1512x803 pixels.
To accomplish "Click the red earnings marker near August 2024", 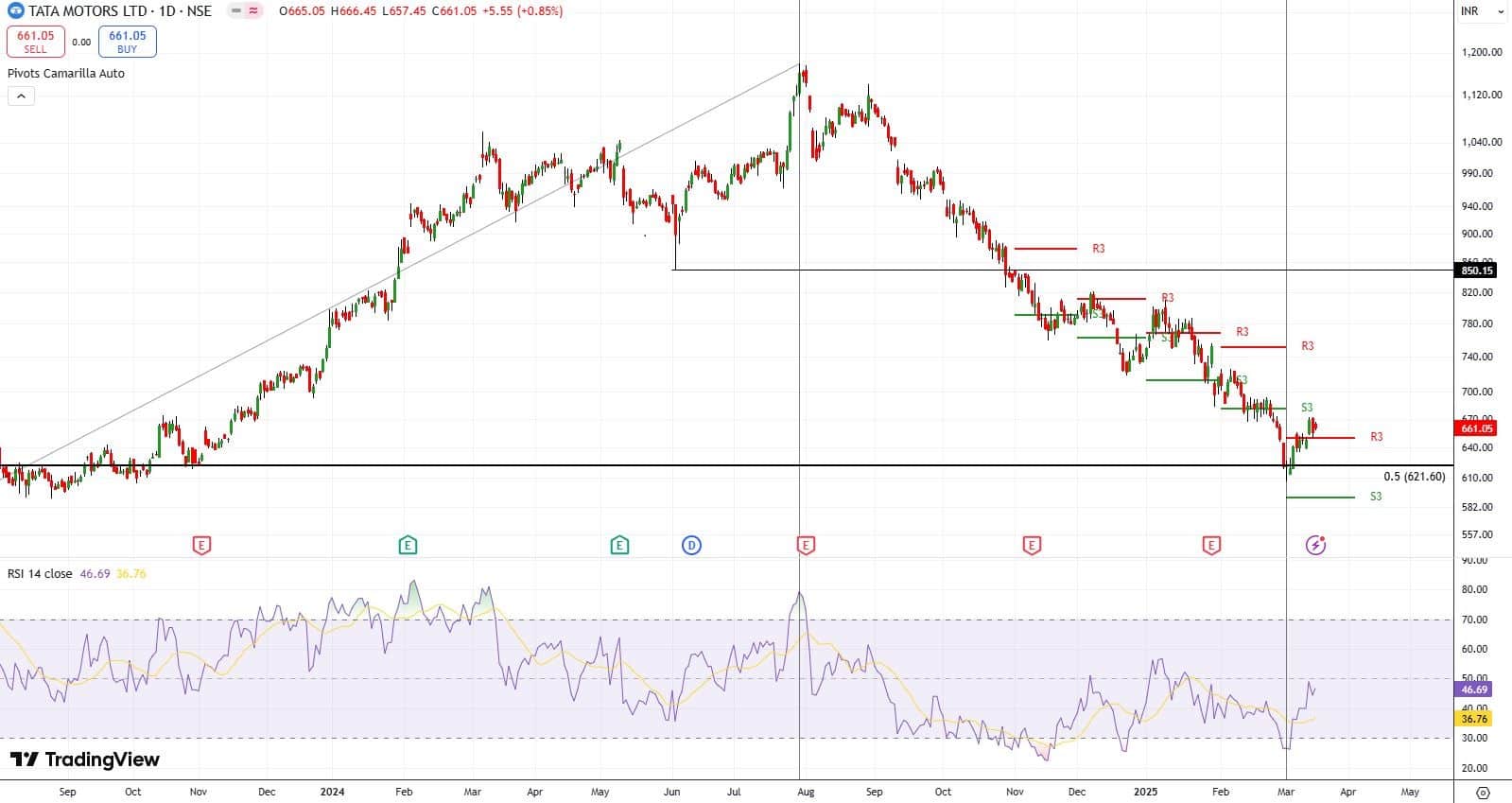I will point(806,545).
